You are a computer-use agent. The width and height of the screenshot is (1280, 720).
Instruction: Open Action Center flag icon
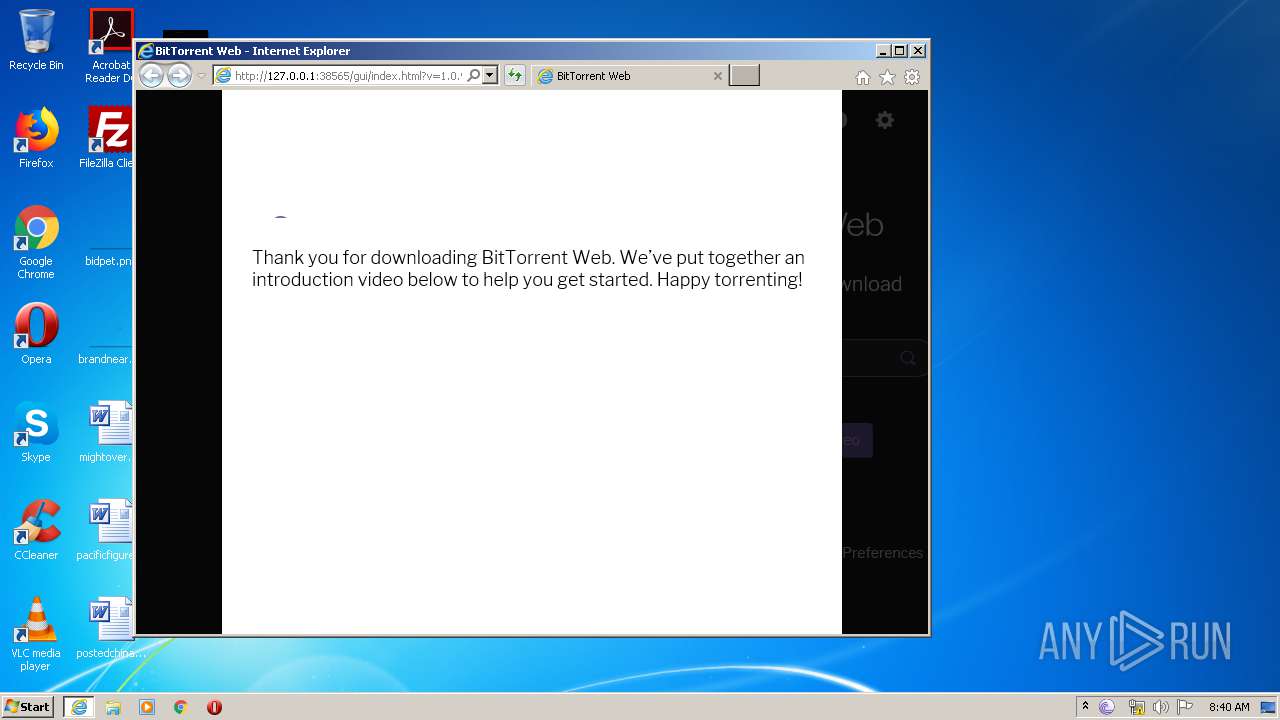tap(1185, 707)
